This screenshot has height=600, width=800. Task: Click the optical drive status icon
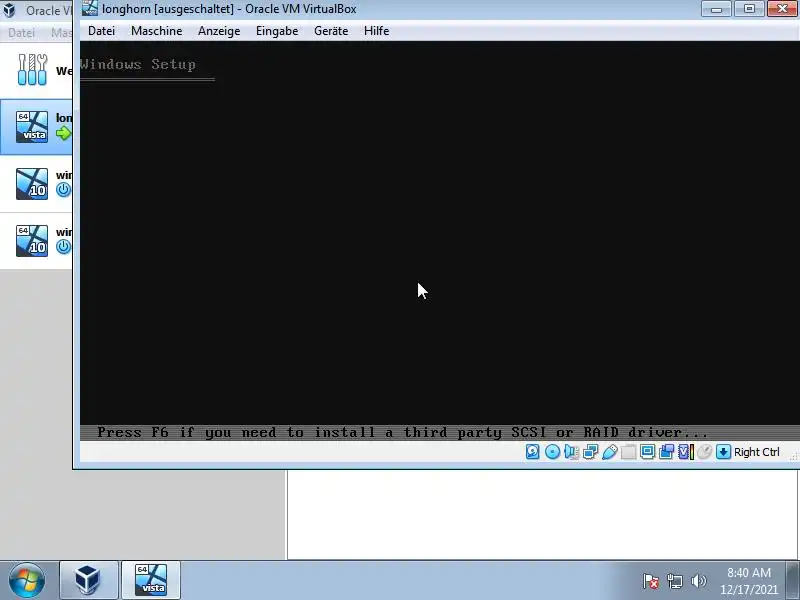point(552,452)
